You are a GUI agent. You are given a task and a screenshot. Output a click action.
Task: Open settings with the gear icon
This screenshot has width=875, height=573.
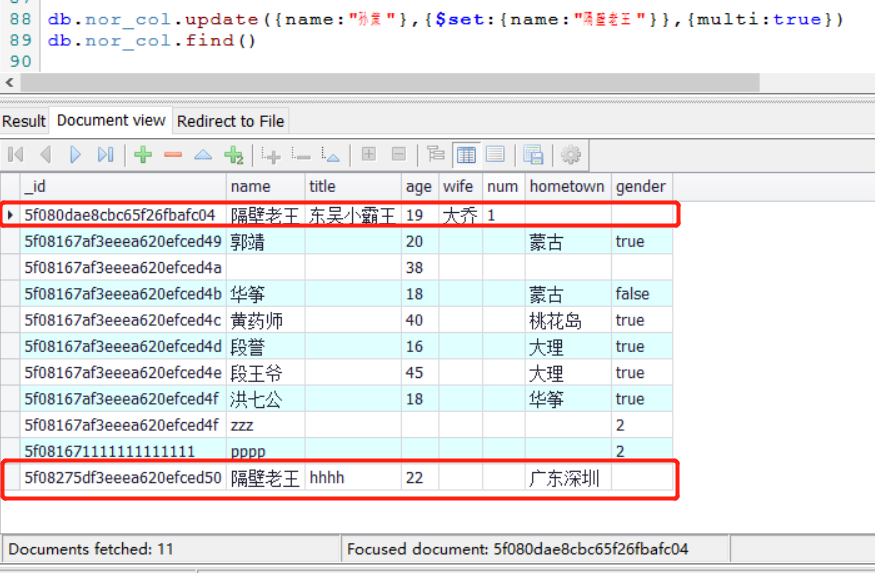point(570,155)
